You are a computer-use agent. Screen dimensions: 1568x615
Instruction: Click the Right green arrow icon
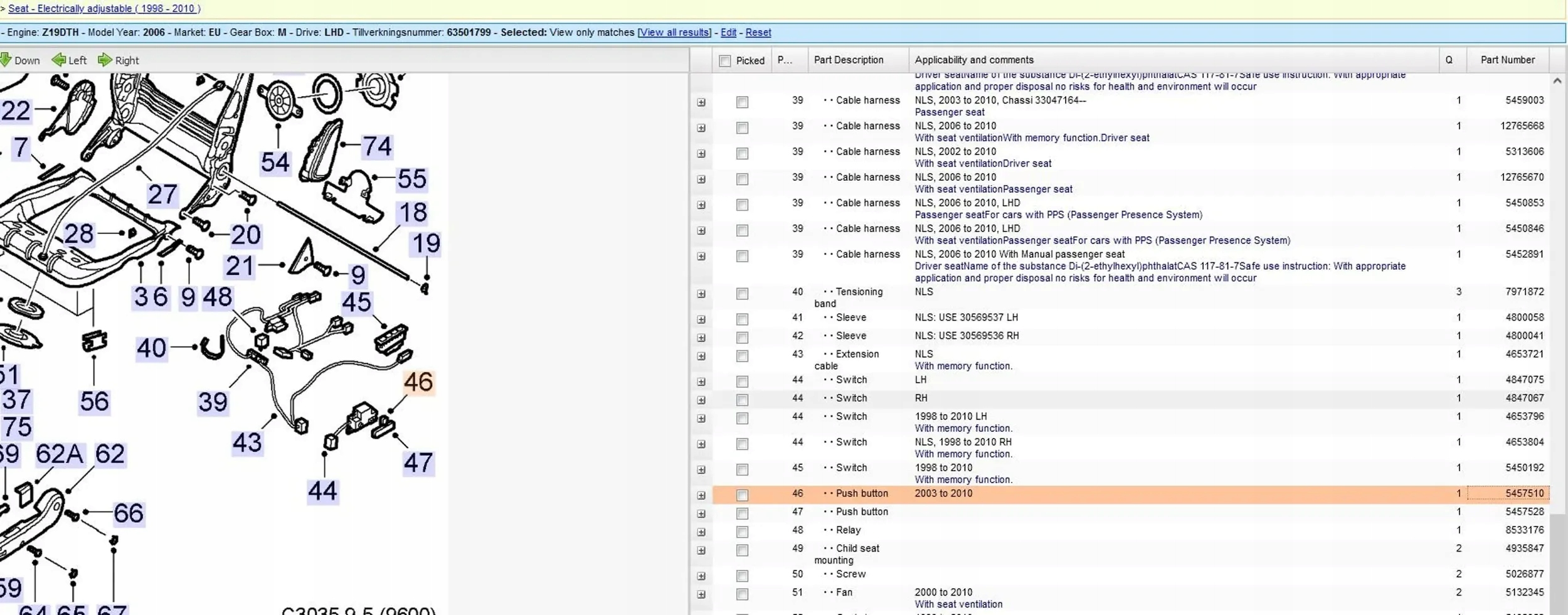pos(105,60)
